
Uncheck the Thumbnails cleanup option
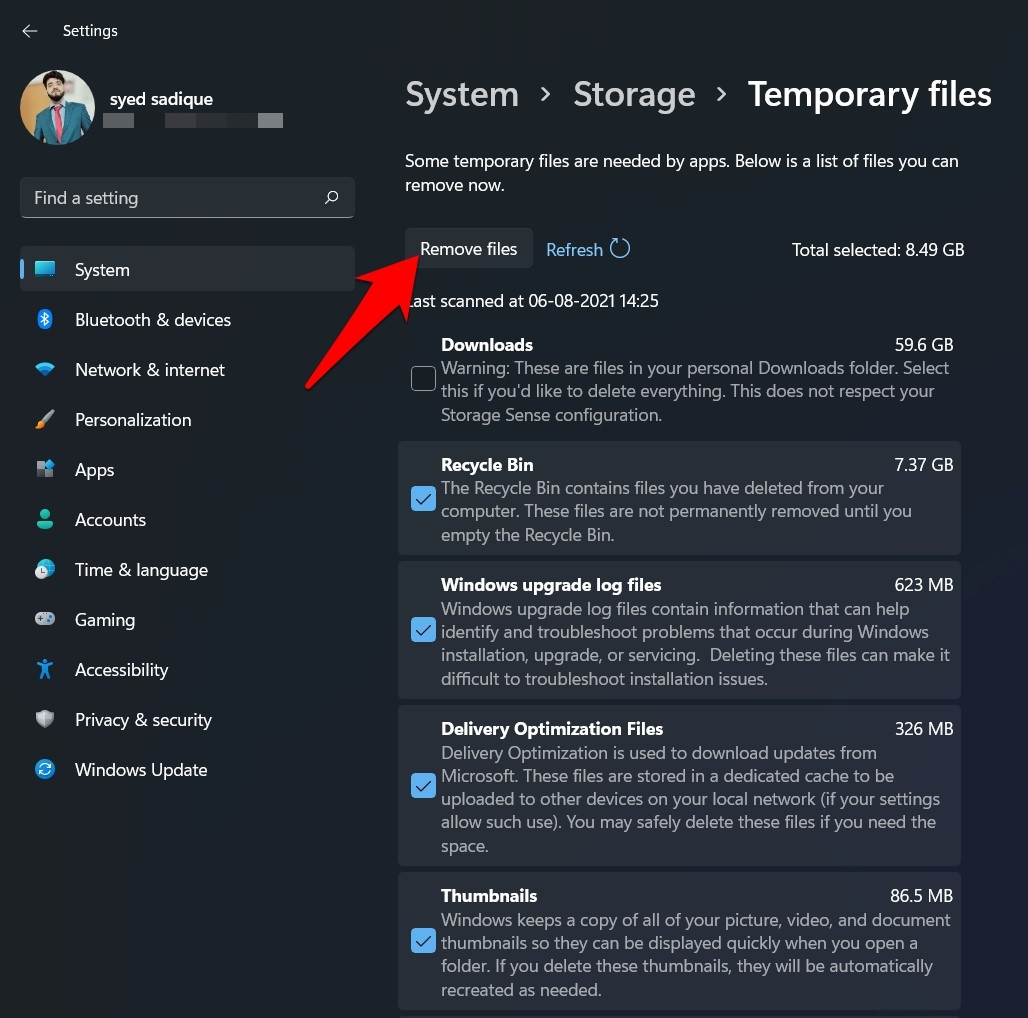423,941
